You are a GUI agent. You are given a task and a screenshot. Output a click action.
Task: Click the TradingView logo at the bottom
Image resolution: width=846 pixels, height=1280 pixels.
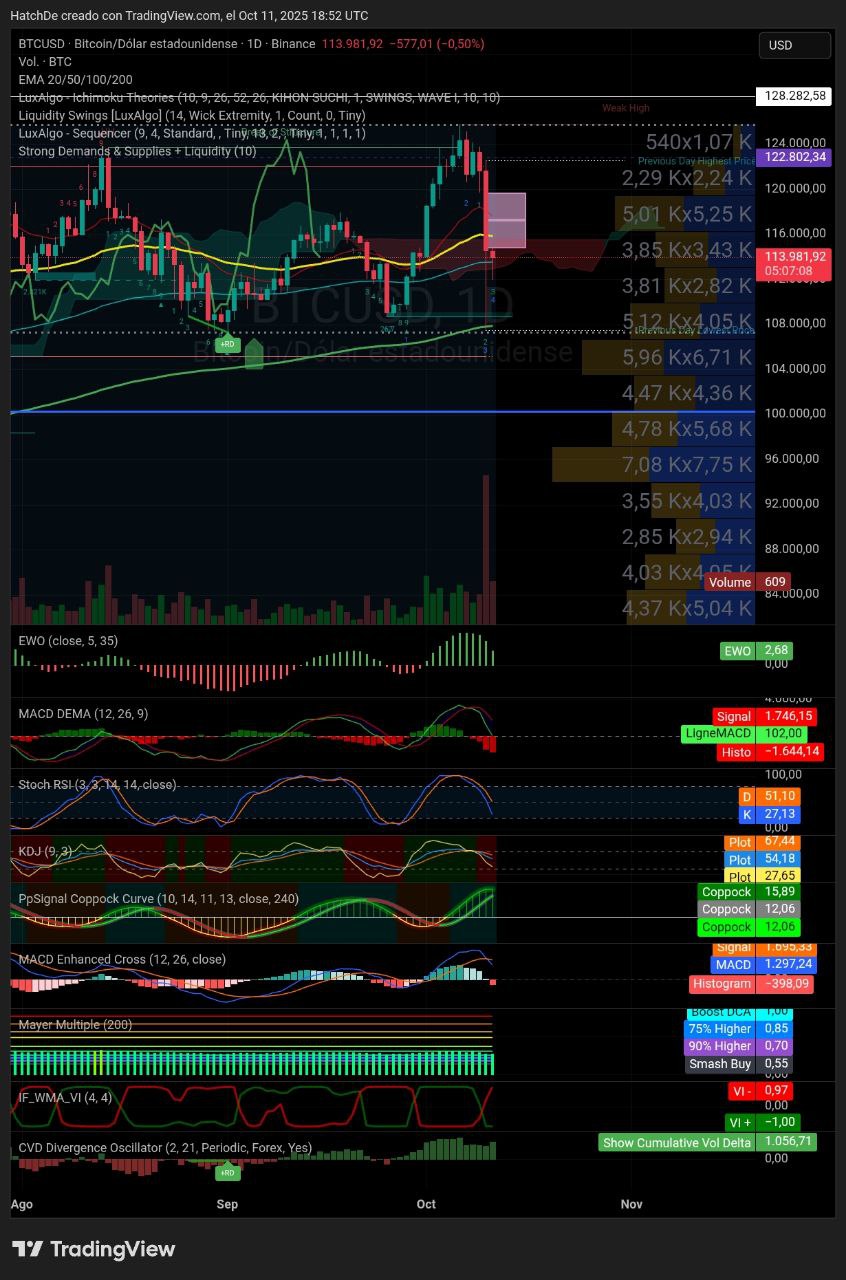click(93, 1249)
